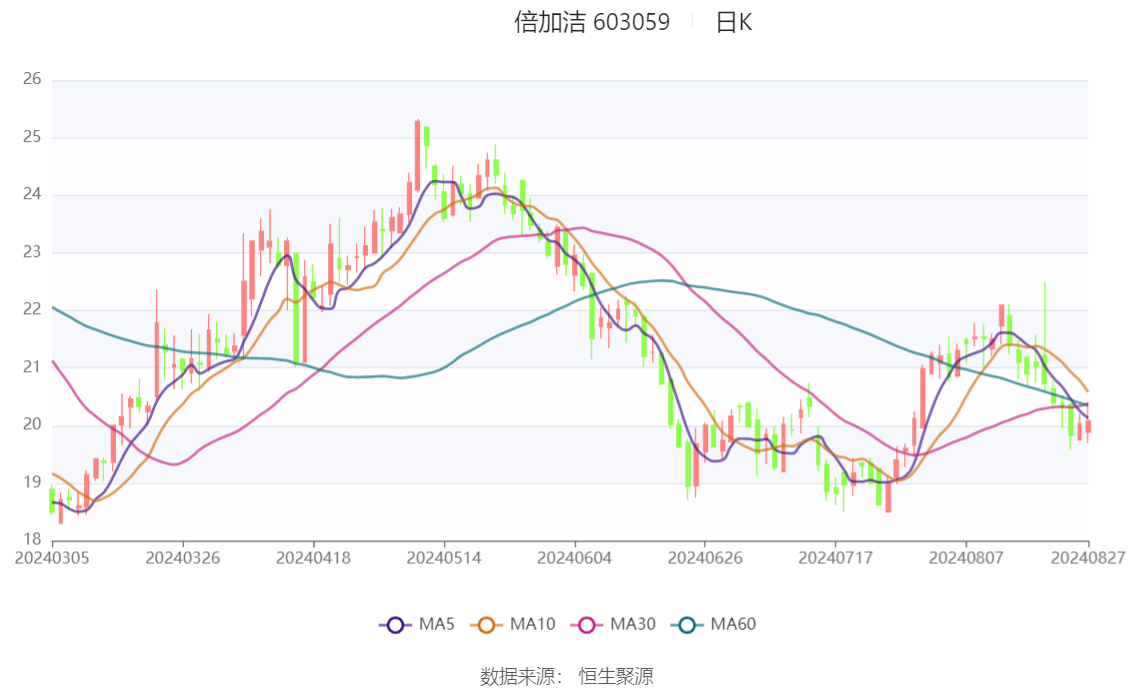Toggle the MA5 legend series
Screen dimensions: 1134x689
(x=417, y=625)
